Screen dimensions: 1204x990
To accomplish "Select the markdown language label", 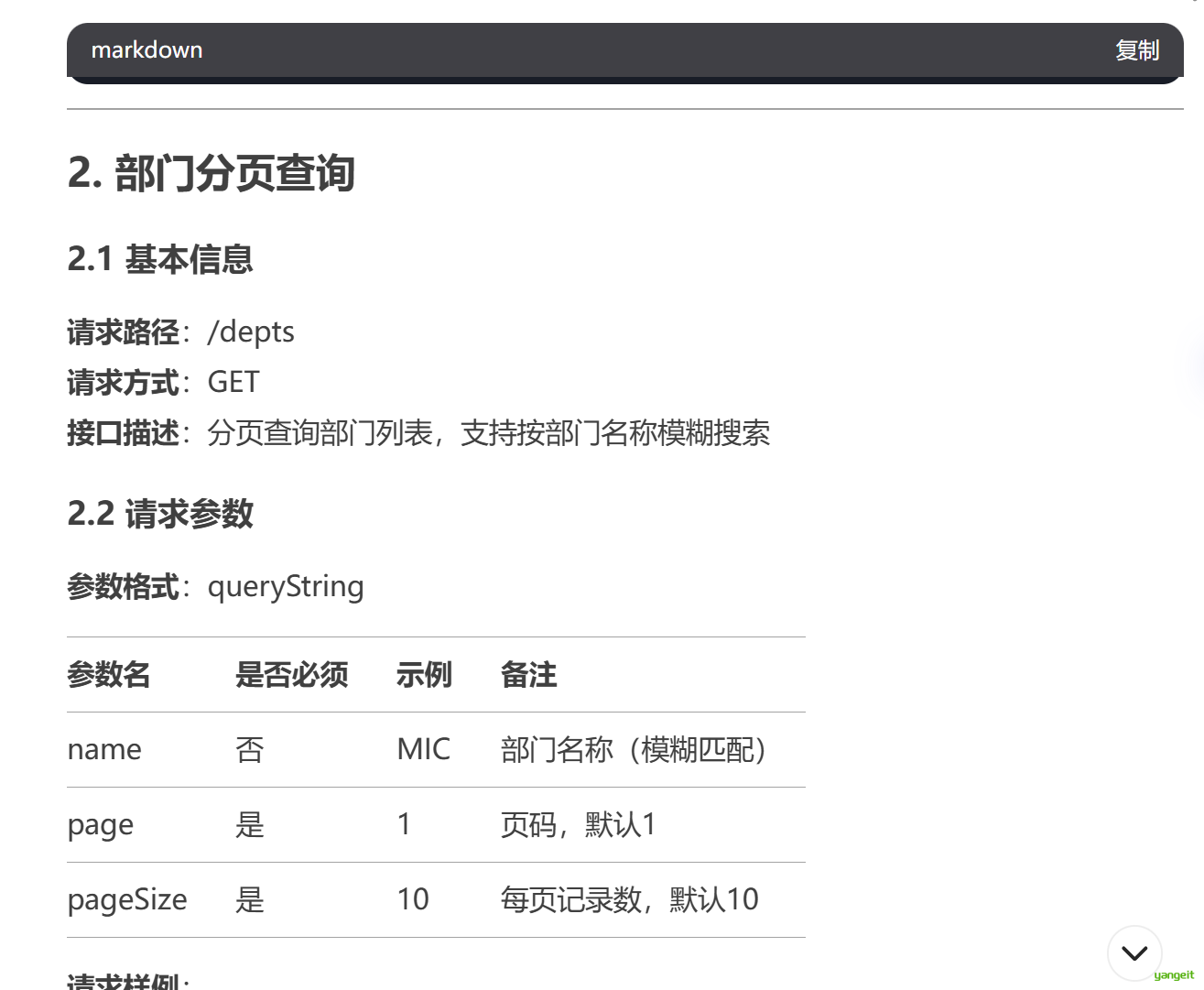I will (x=146, y=50).
